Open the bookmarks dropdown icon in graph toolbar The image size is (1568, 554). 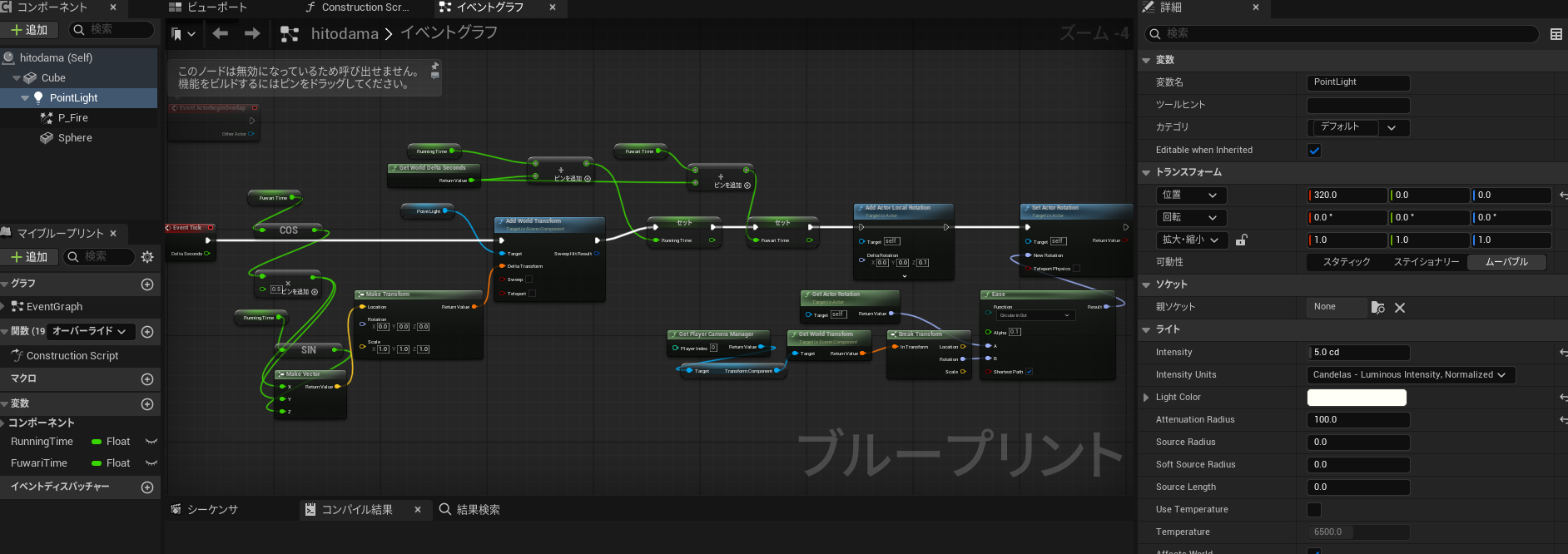pos(183,34)
